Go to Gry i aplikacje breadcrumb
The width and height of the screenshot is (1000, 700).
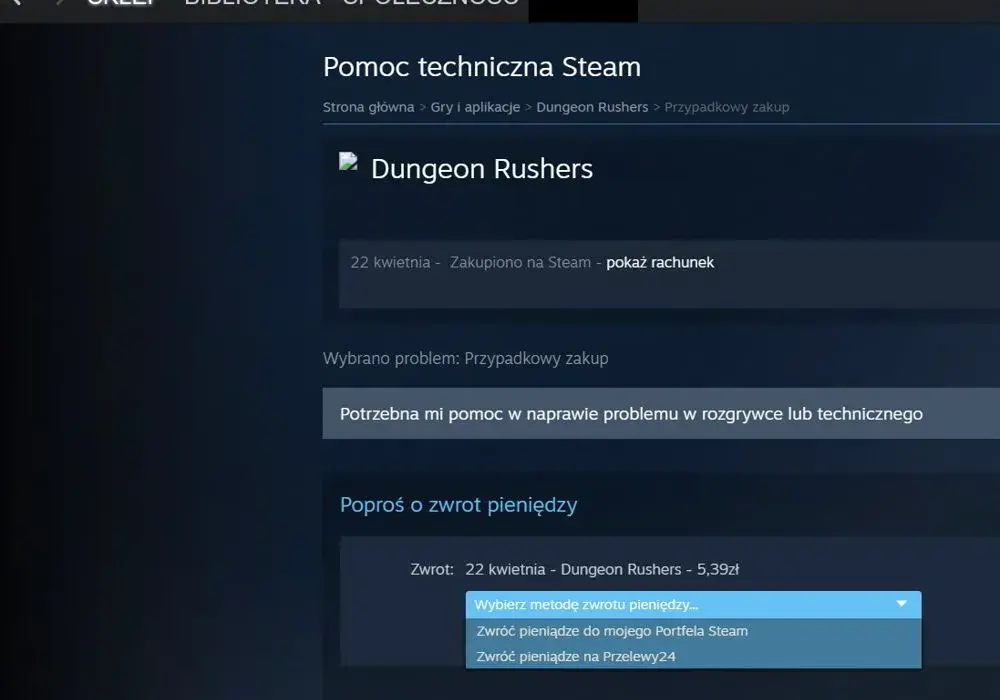pyautogui.click(x=475, y=107)
